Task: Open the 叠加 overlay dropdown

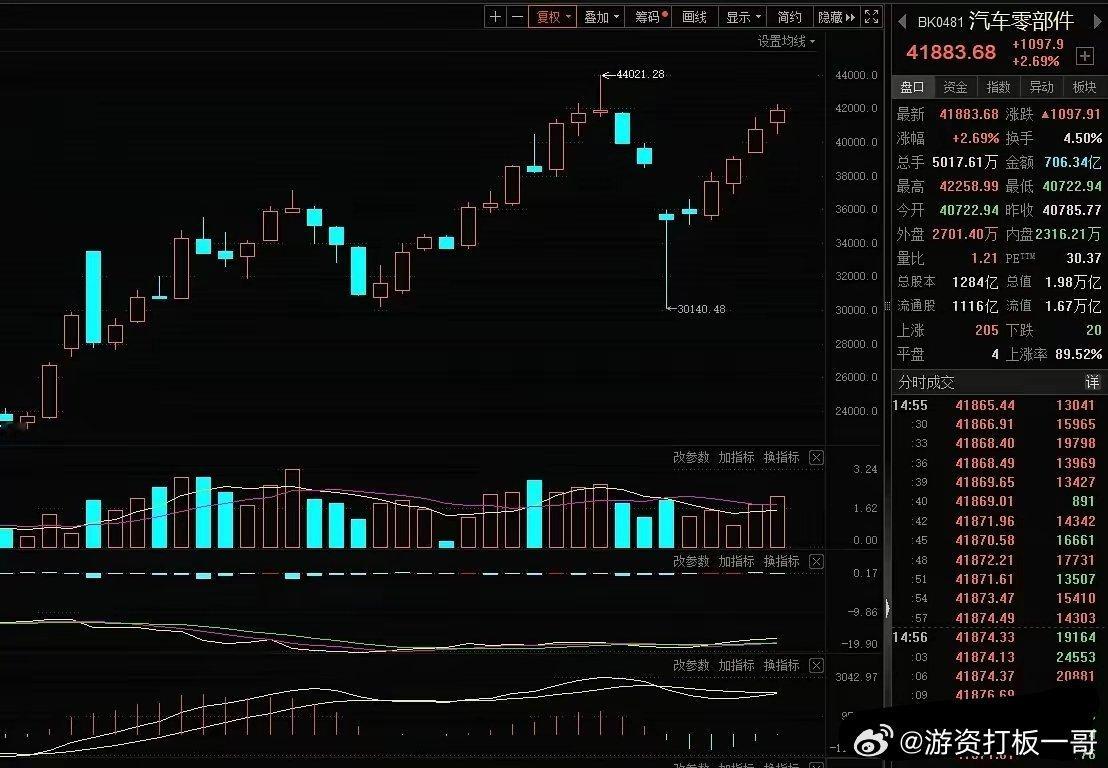Action: (x=601, y=17)
